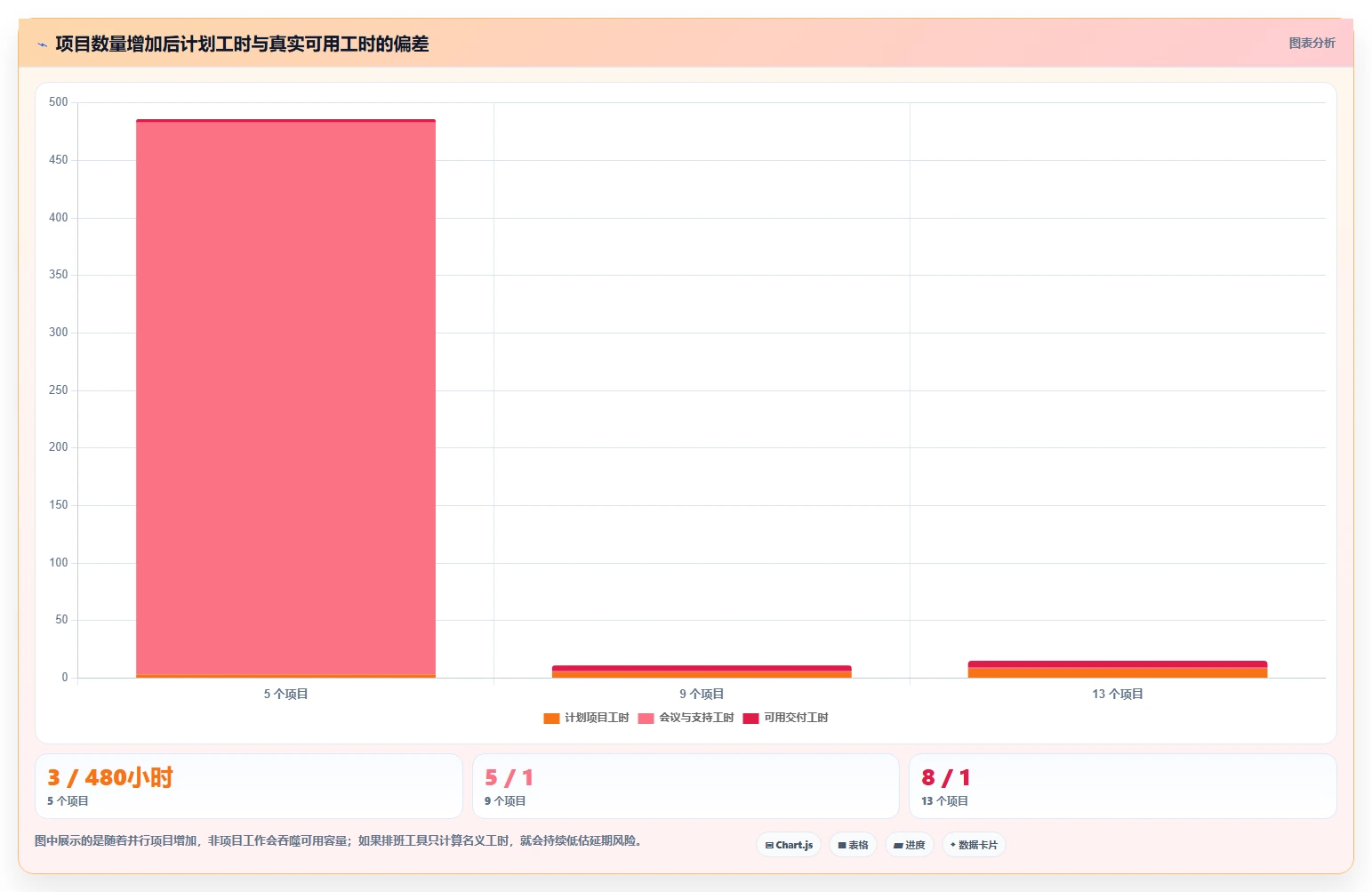1372x892 pixels.
Task: Click the chart title 项目数量增加后计划工时与真实可用工时的偏差
Action: point(242,44)
